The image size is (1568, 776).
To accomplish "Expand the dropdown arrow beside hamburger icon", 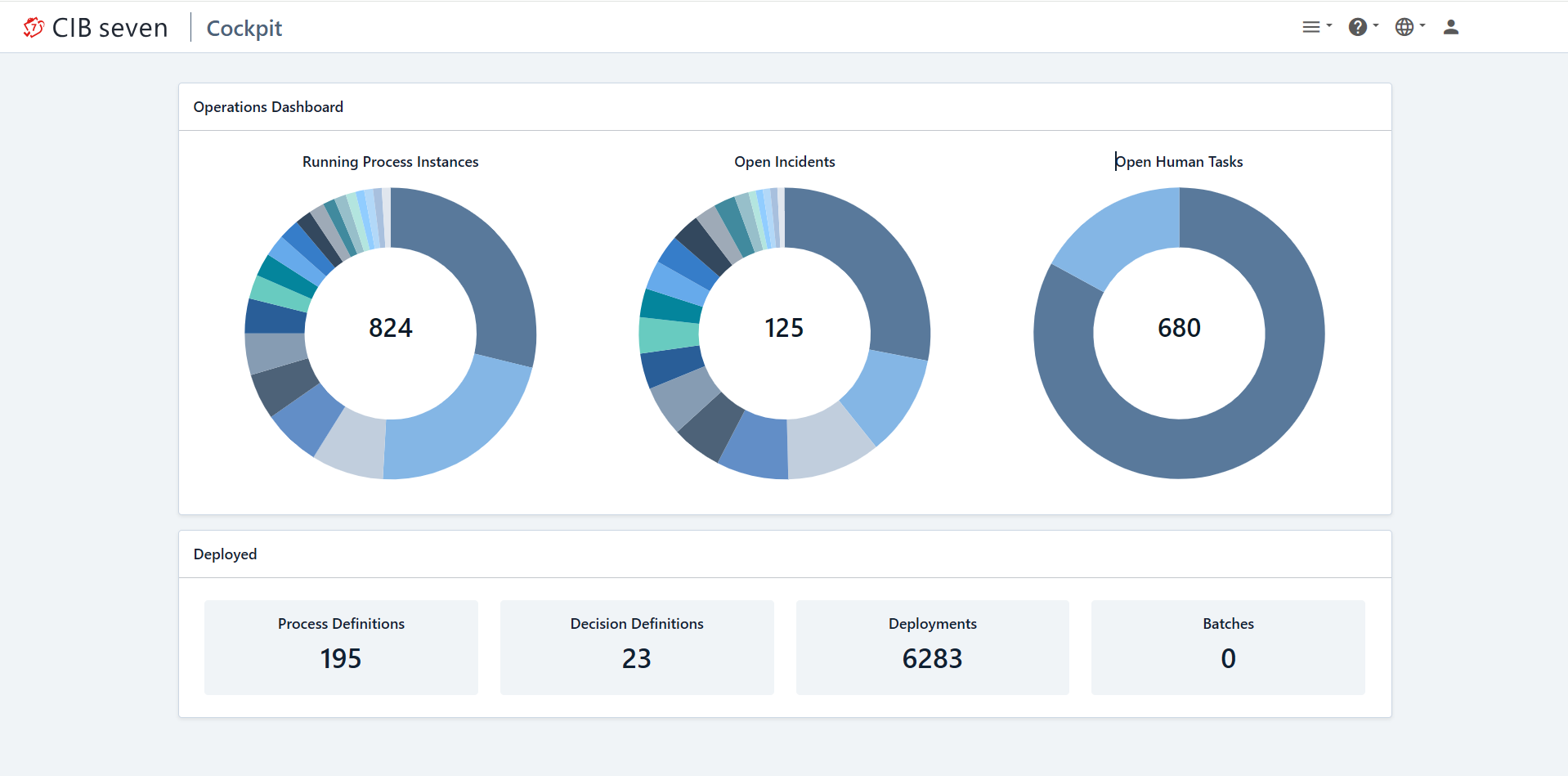I will pos(1329,26).
